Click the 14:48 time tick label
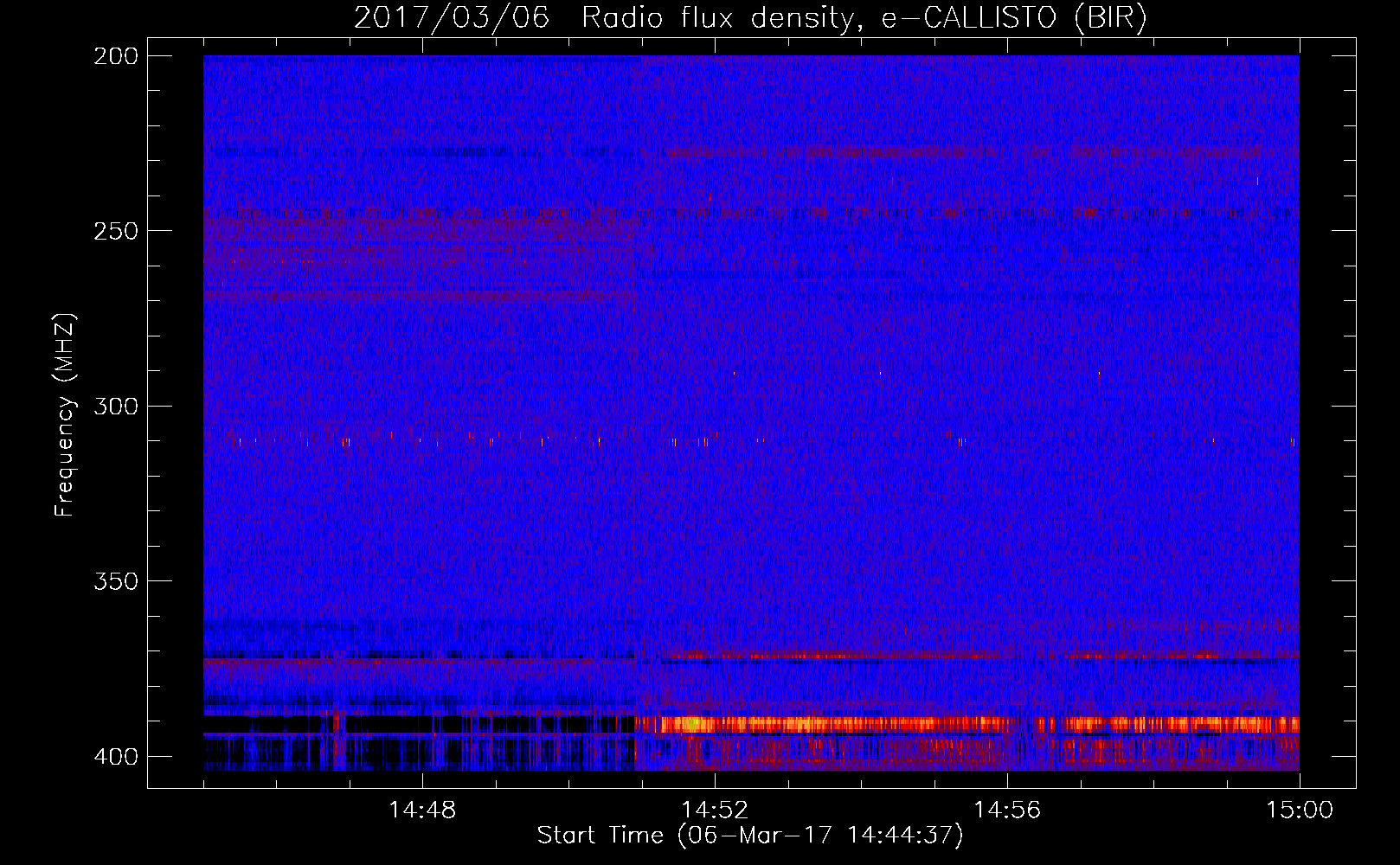The image size is (1400, 865). [422, 811]
